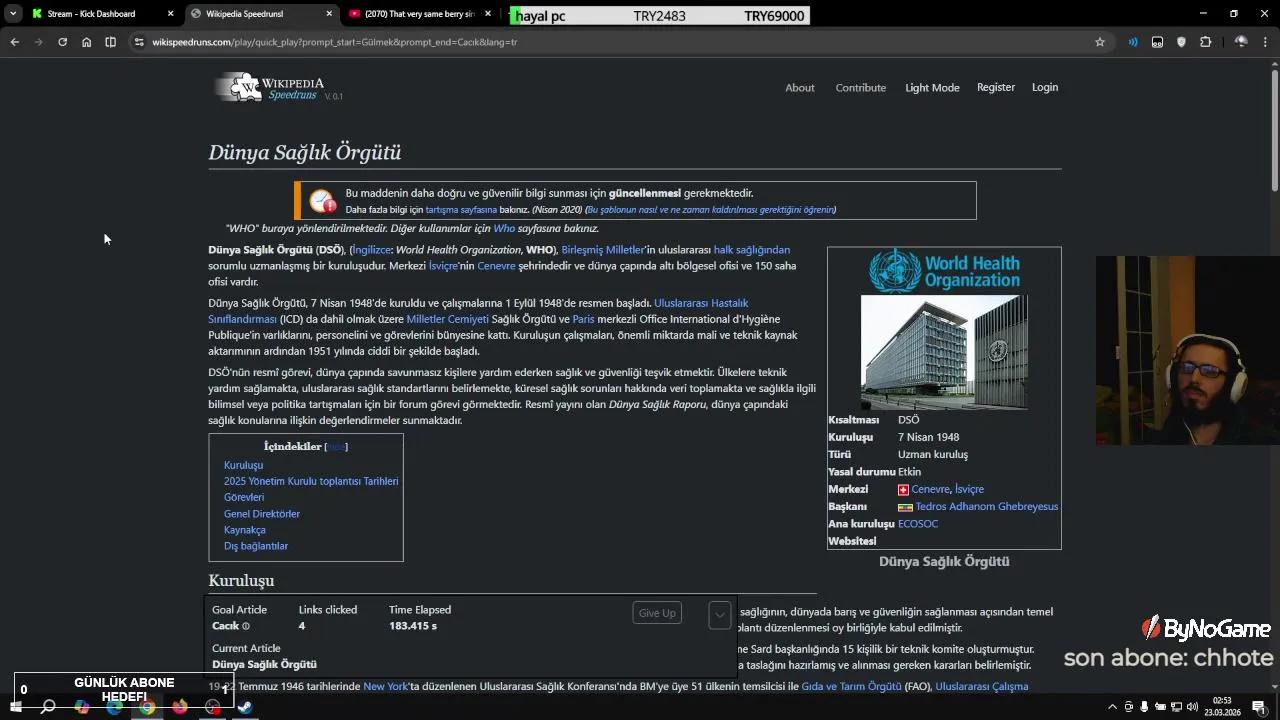Open the browser home page icon
This screenshot has width=1280, height=720.
click(86, 42)
